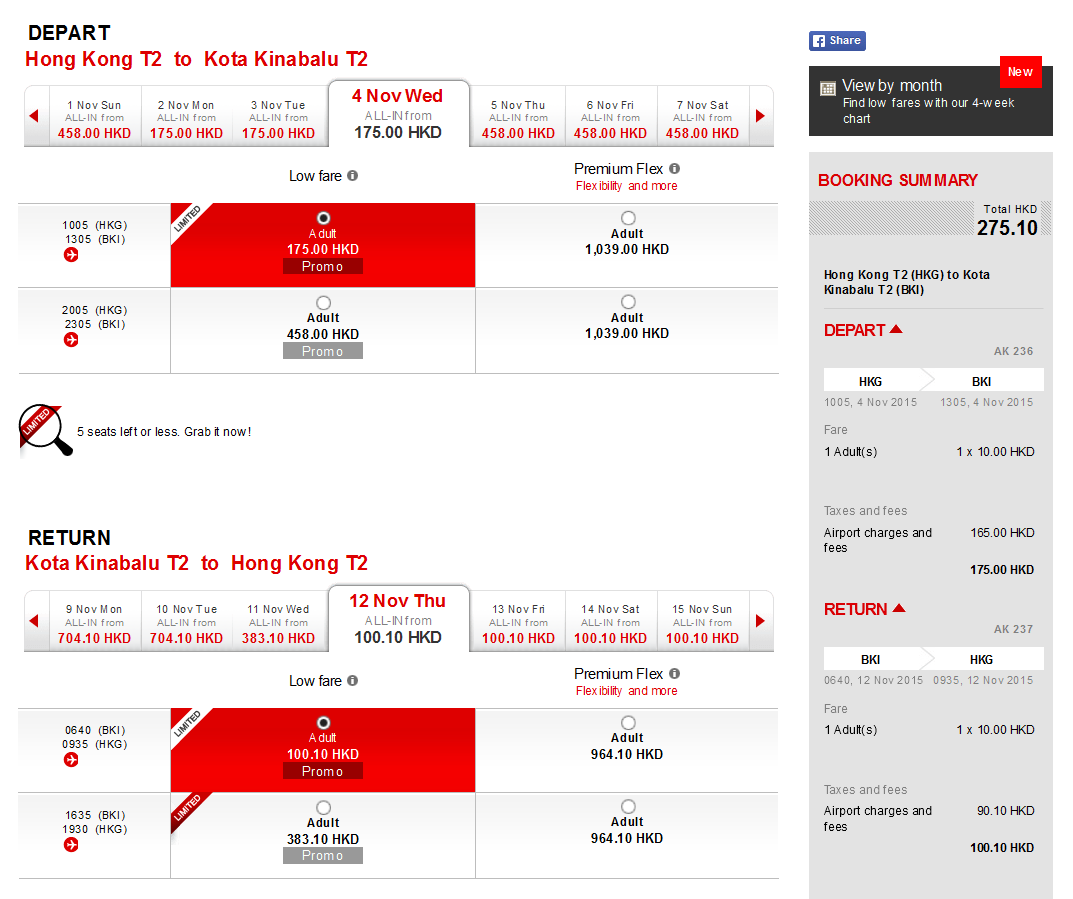Screen dimensions: 1073x899
Task: Click the Facebook Share button
Action: click(x=837, y=41)
